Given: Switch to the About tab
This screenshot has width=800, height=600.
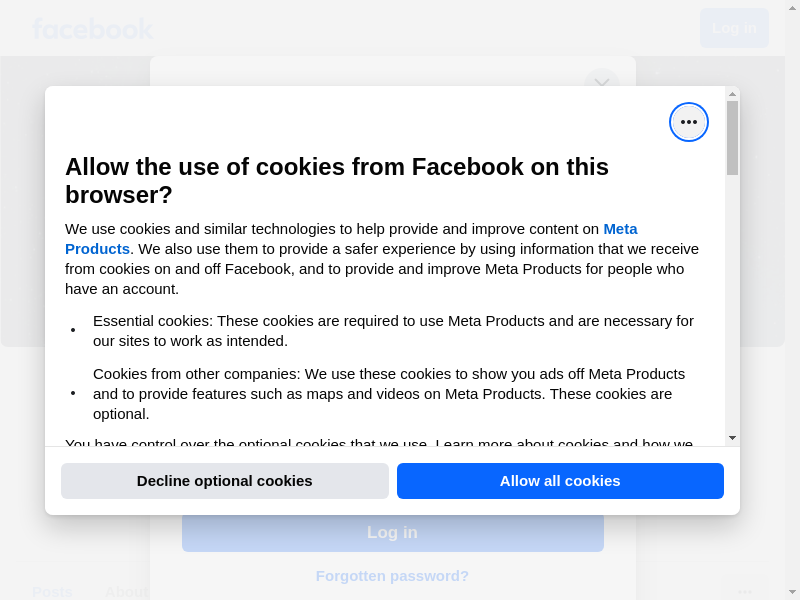Looking at the screenshot, I should (126, 591).
